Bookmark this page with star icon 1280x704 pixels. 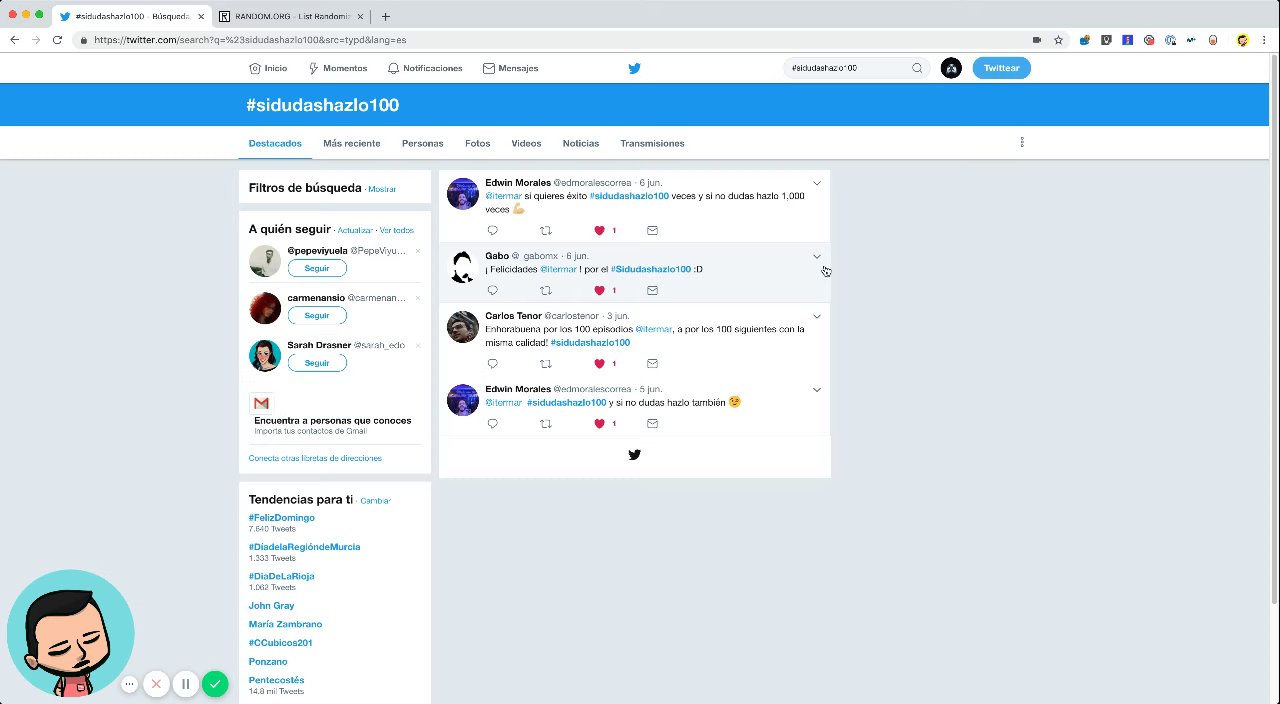[x=1058, y=40]
